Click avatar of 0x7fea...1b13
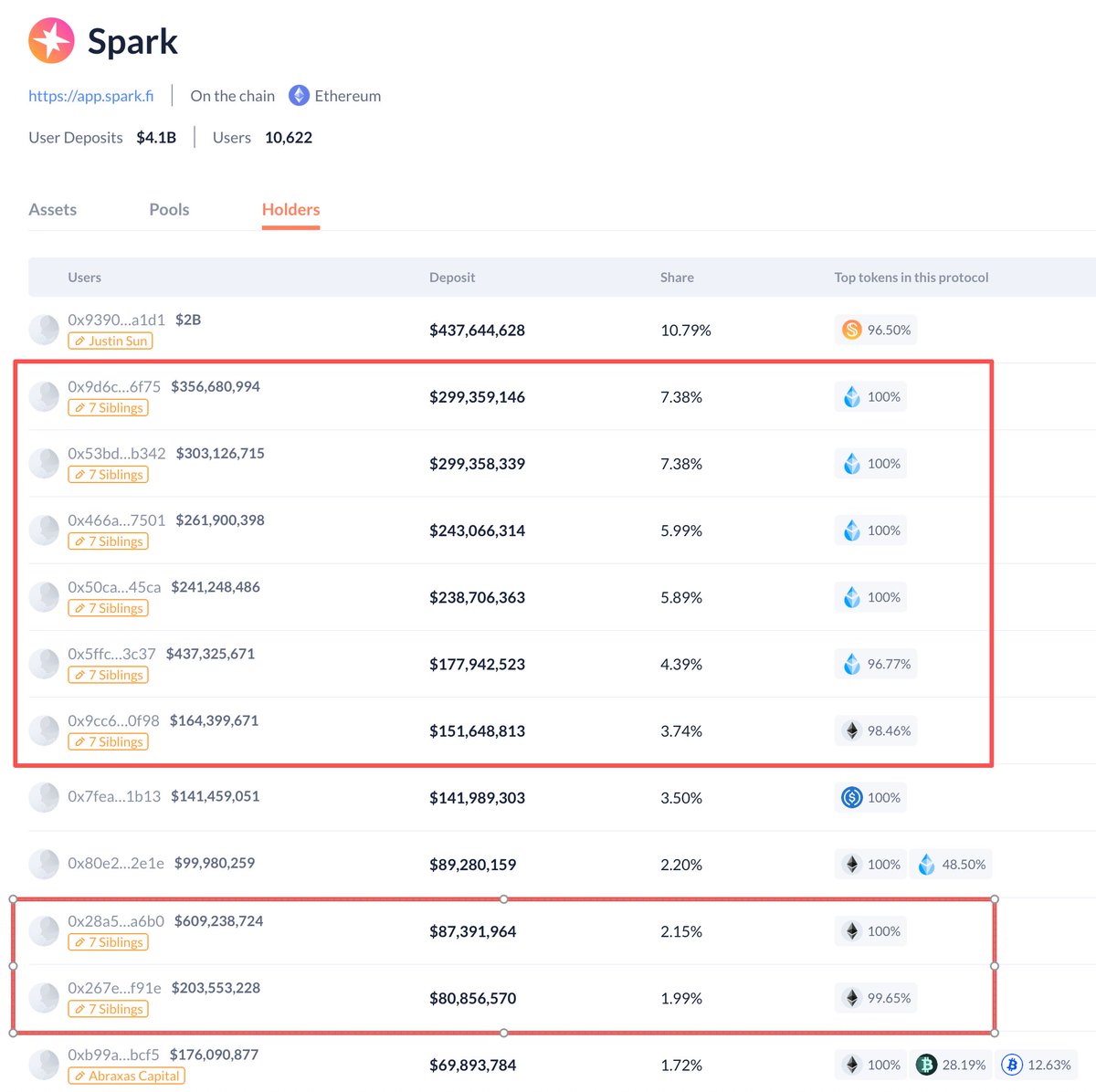The height and width of the screenshot is (1092, 1096). click(x=44, y=797)
